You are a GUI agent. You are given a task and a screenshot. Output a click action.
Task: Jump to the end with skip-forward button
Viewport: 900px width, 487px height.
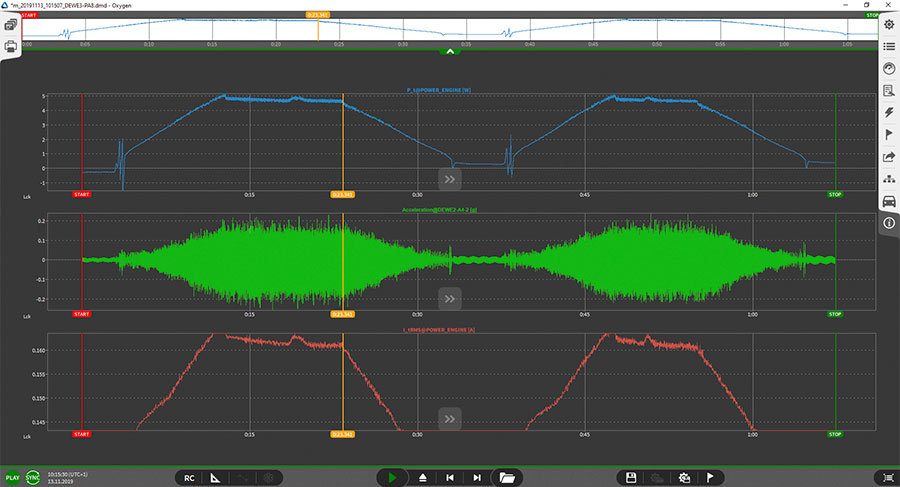pos(476,478)
